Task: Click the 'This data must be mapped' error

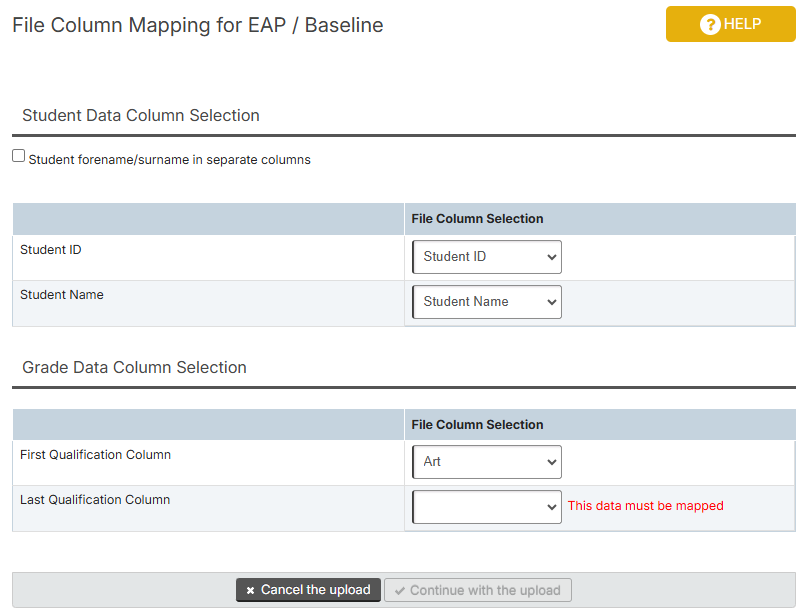Action: (x=645, y=506)
